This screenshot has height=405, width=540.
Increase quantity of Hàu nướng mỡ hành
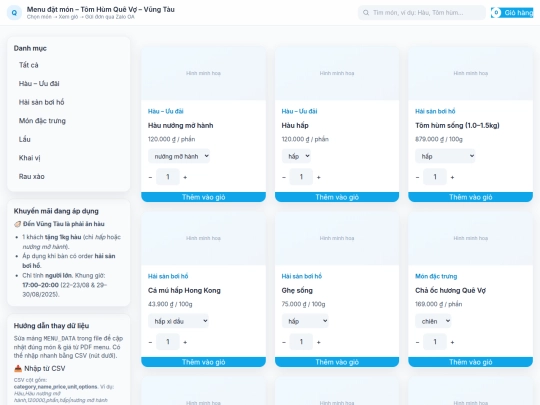click(x=185, y=177)
